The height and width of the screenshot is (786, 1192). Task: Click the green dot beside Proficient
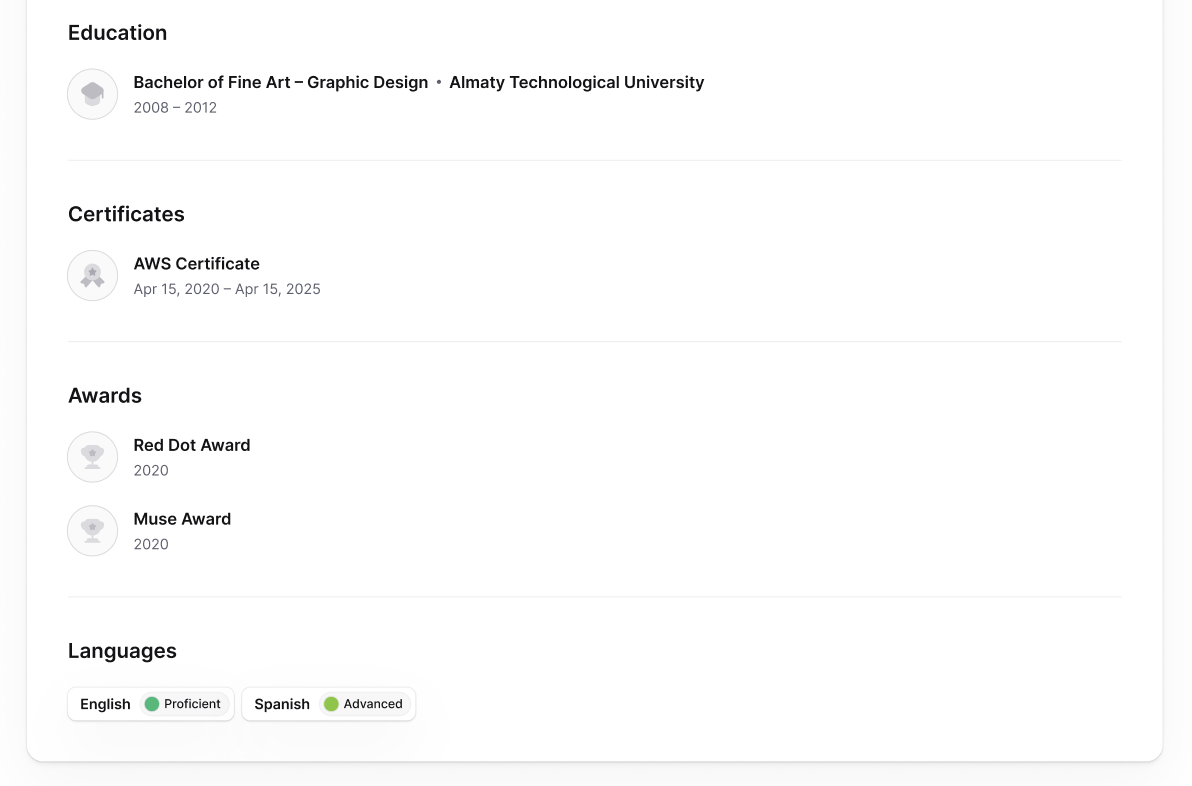coord(152,704)
